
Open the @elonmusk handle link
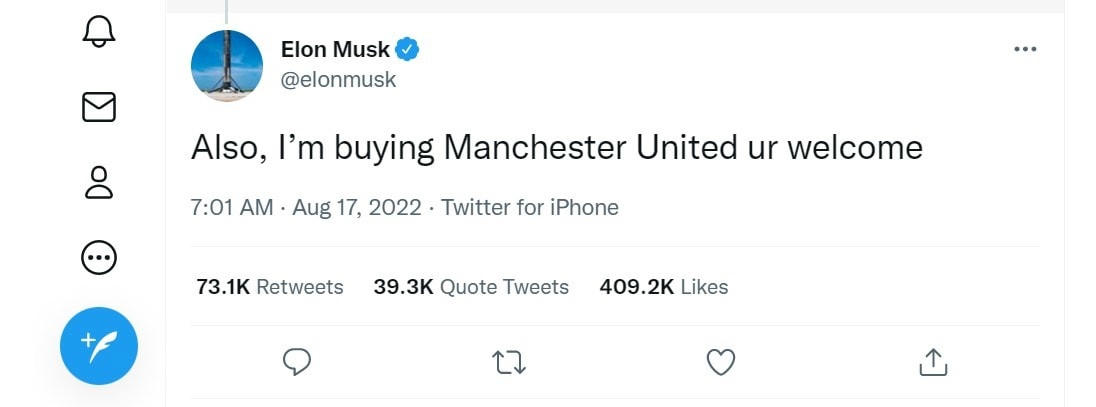(338, 80)
